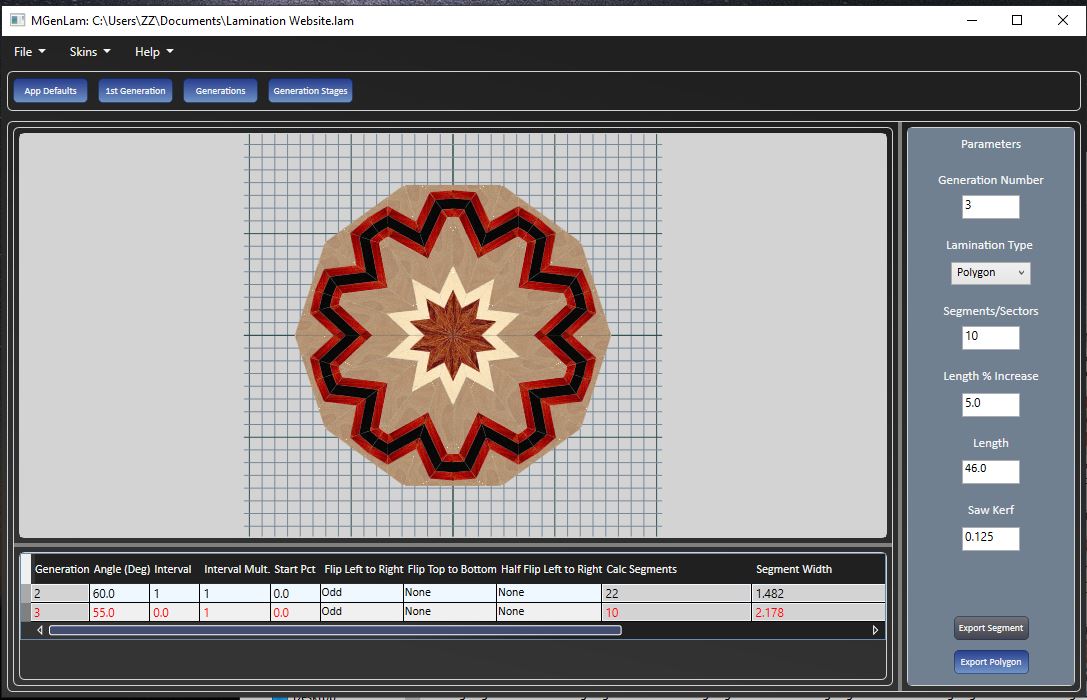Click the Segments/Sectors input field
Screen dimensions: 1087x700
coord(990,337)
